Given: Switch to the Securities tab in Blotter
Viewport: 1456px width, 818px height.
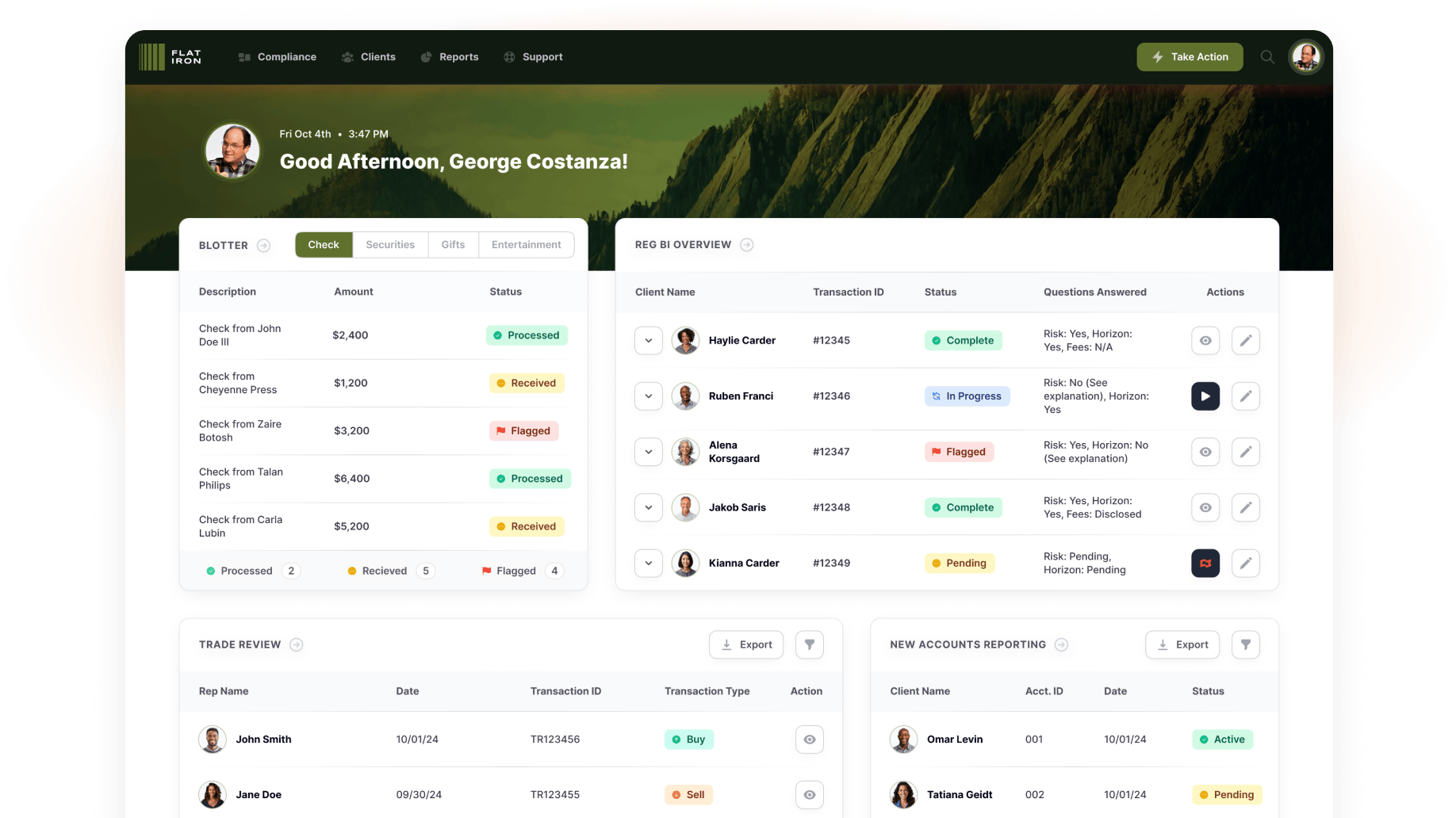Looking at the screenshot, I should [x=390, y=245].
